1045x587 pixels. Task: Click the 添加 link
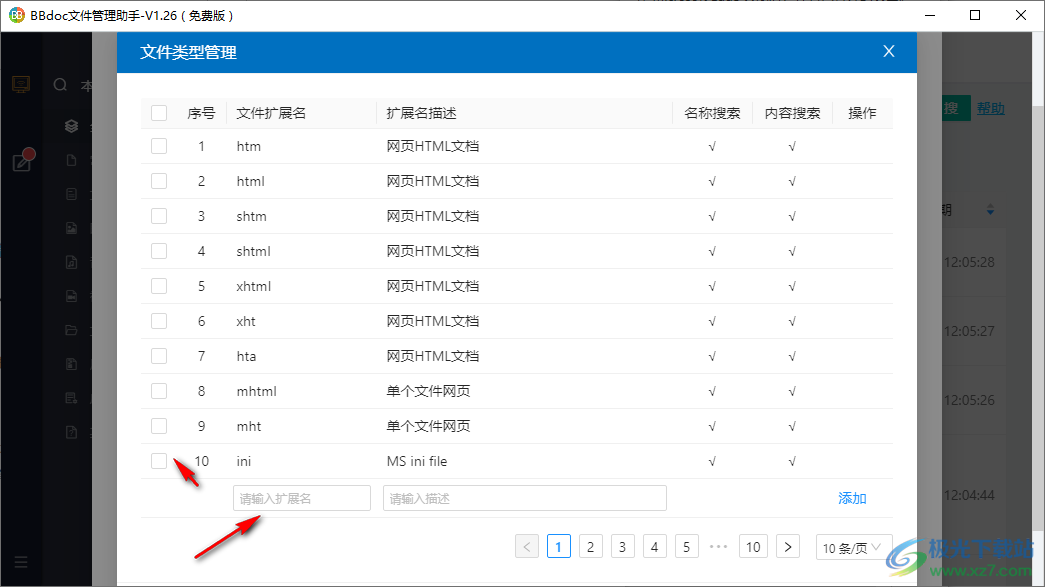click(x=852, y=498)
